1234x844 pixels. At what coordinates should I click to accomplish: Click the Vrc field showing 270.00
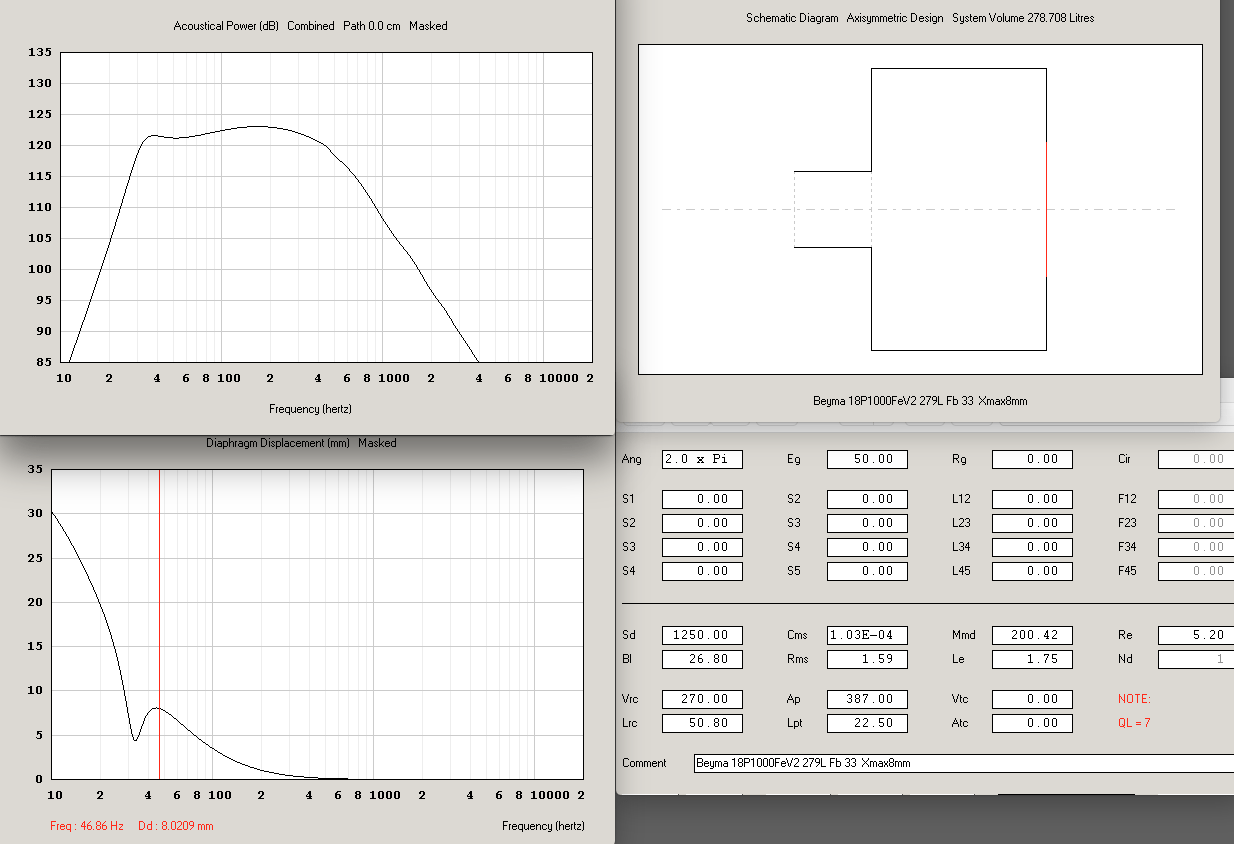tap(702, 699)
